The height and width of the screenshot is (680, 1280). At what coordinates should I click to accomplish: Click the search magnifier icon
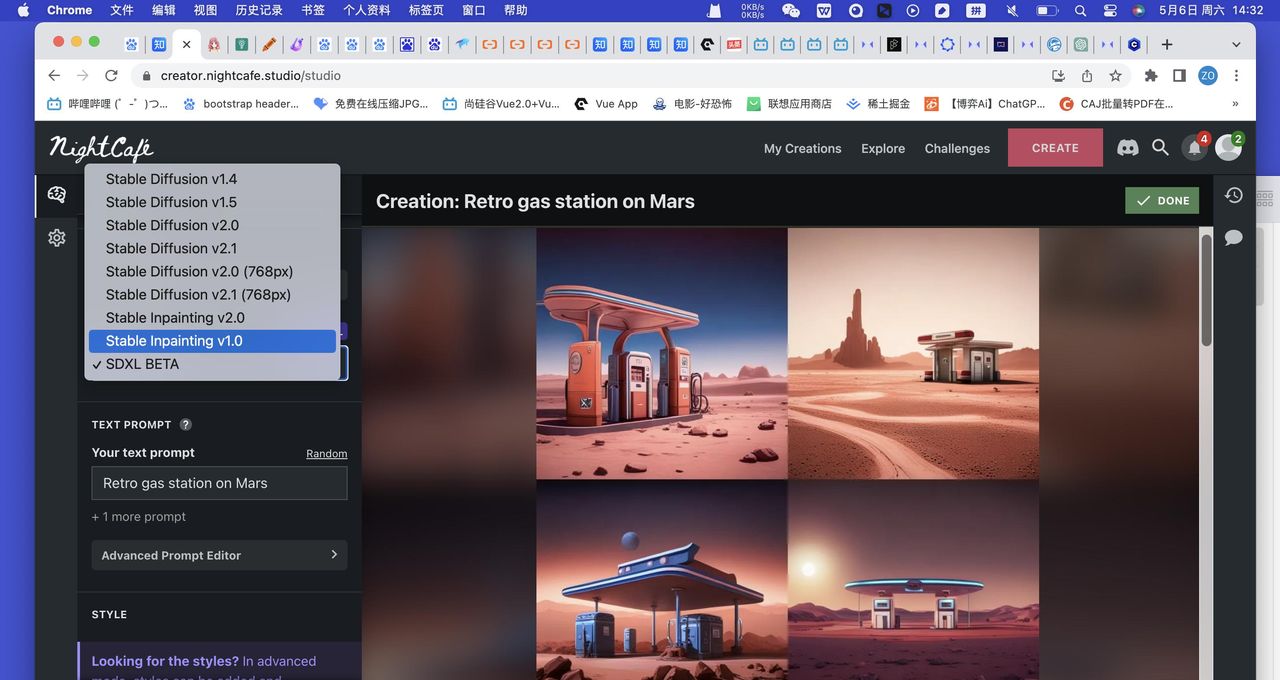click(x=1160, y=148)
